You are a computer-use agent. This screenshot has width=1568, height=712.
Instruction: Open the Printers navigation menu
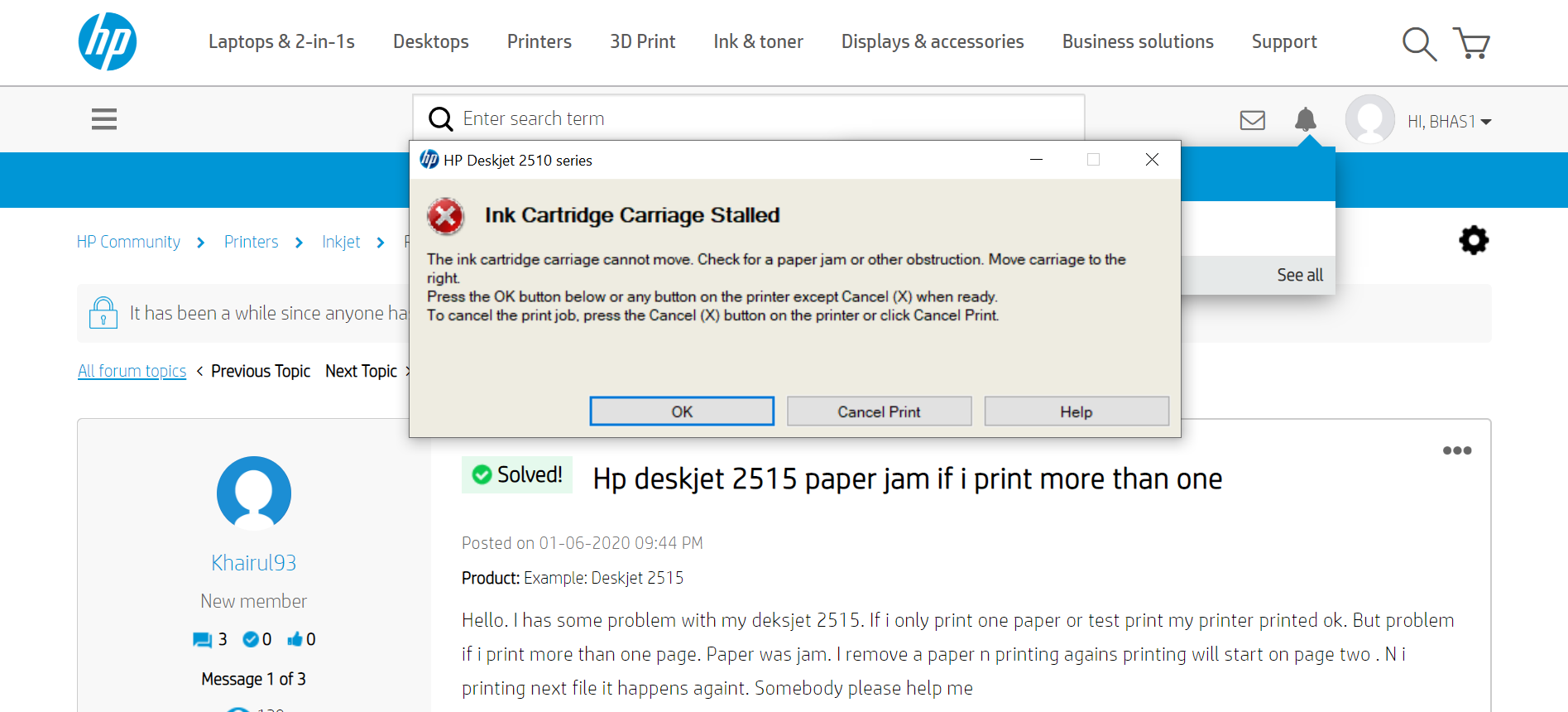coord(539,41)
